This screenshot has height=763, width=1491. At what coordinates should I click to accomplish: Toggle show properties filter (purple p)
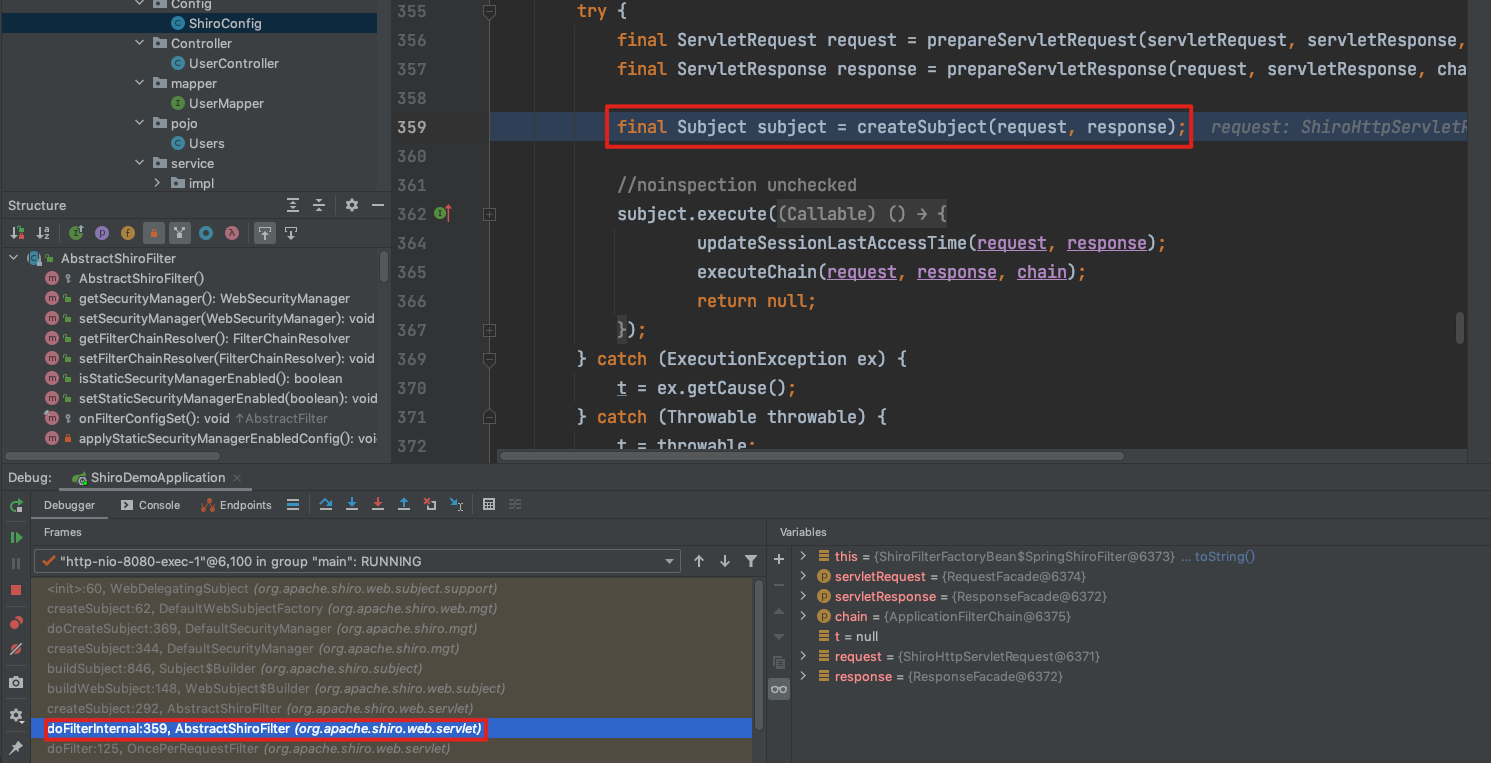pyautogui.click(x=102, y=233)
